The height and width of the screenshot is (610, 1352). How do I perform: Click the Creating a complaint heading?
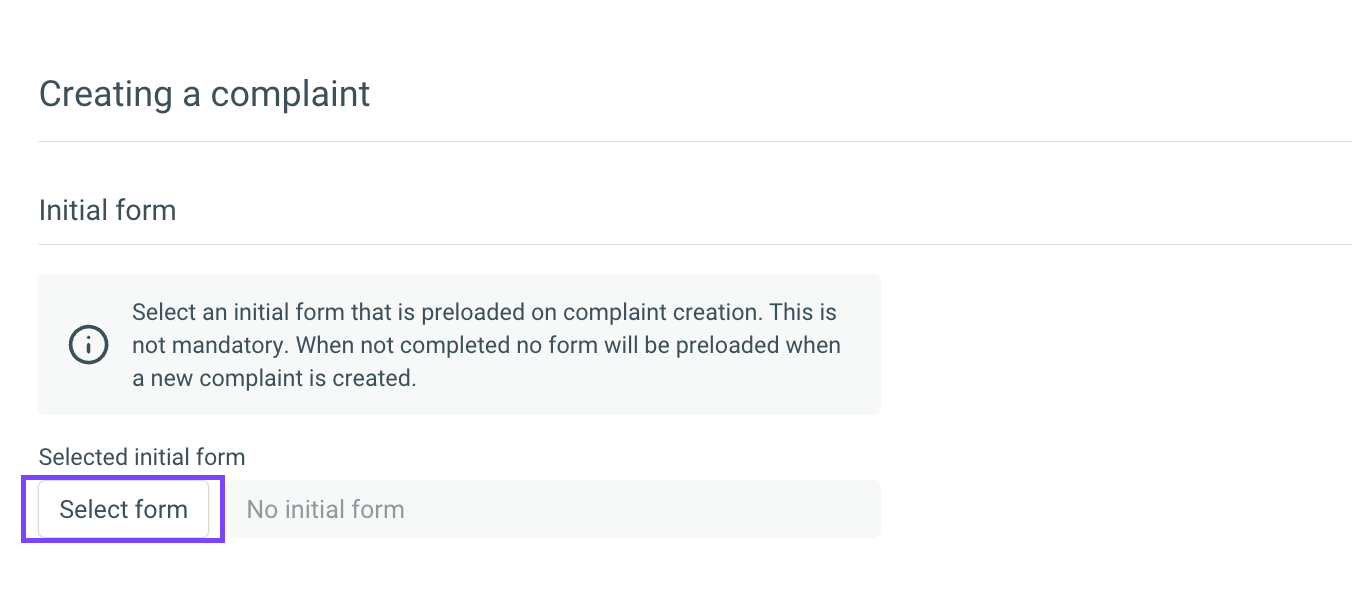pos(204,94)
